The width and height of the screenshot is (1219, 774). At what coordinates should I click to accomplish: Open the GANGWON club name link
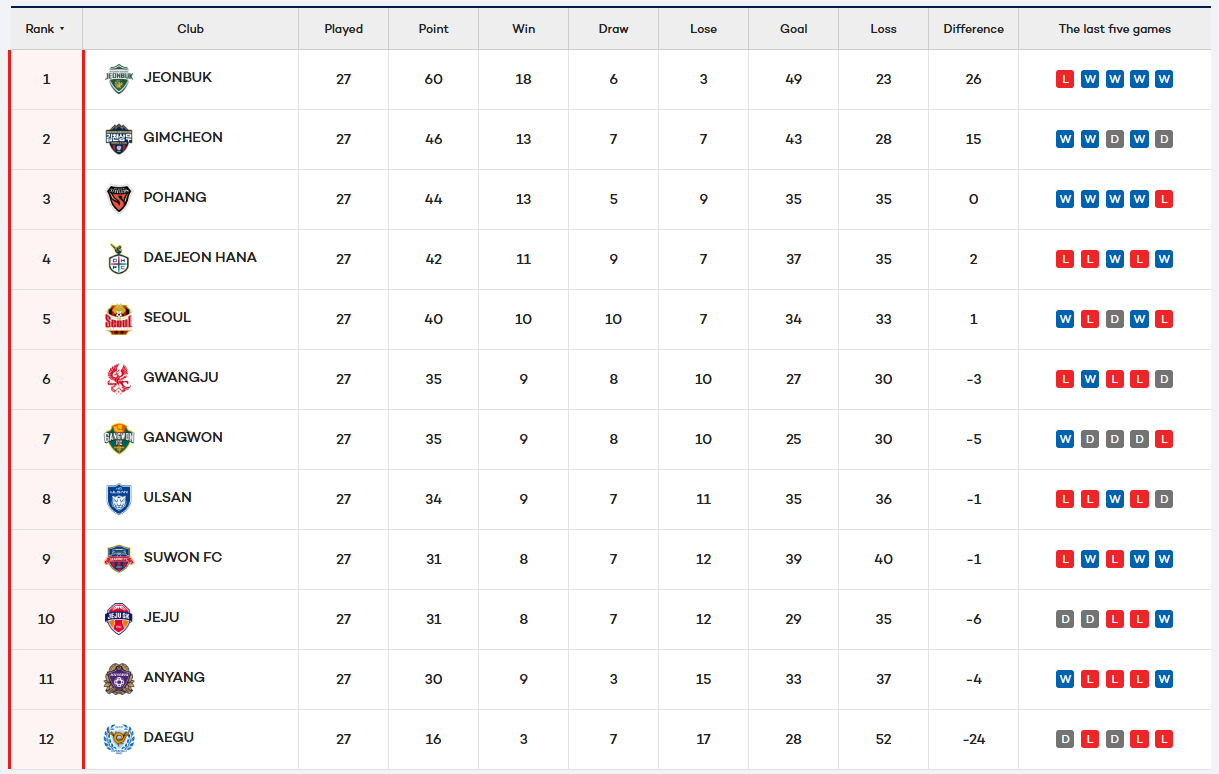point(183,437)
